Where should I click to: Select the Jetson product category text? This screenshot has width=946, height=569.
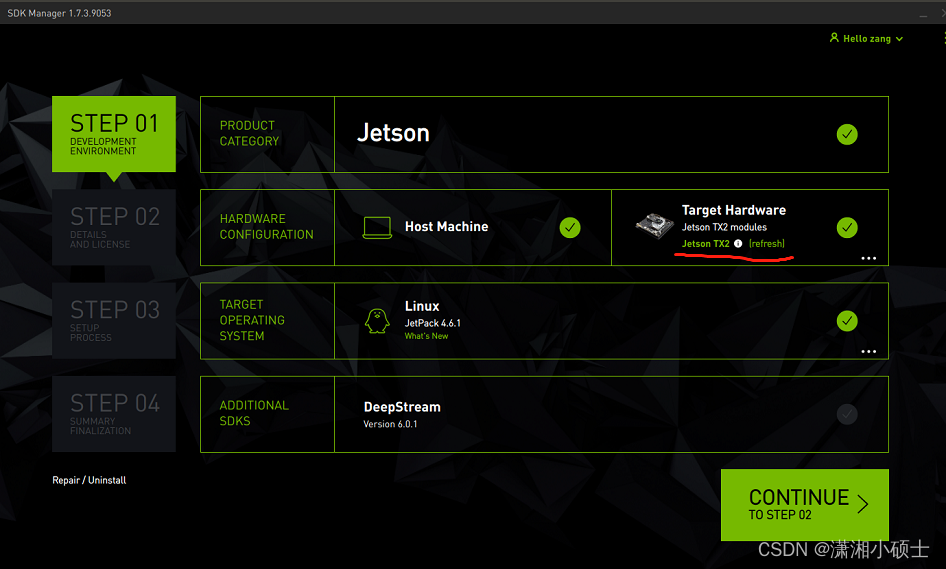[393, 133]
